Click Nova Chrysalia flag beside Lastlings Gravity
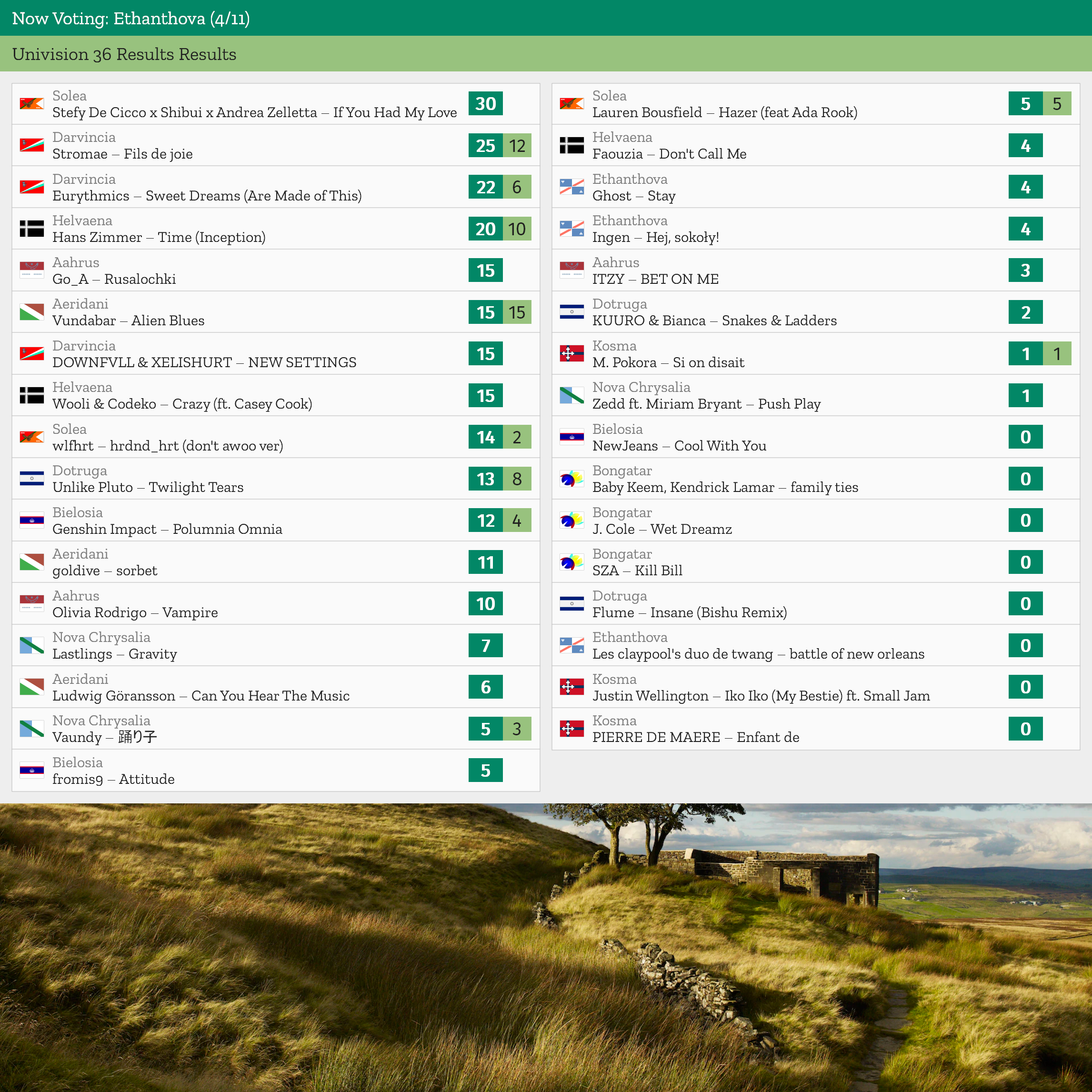This screenshot has height=1092, width=1092. (31, 645)
